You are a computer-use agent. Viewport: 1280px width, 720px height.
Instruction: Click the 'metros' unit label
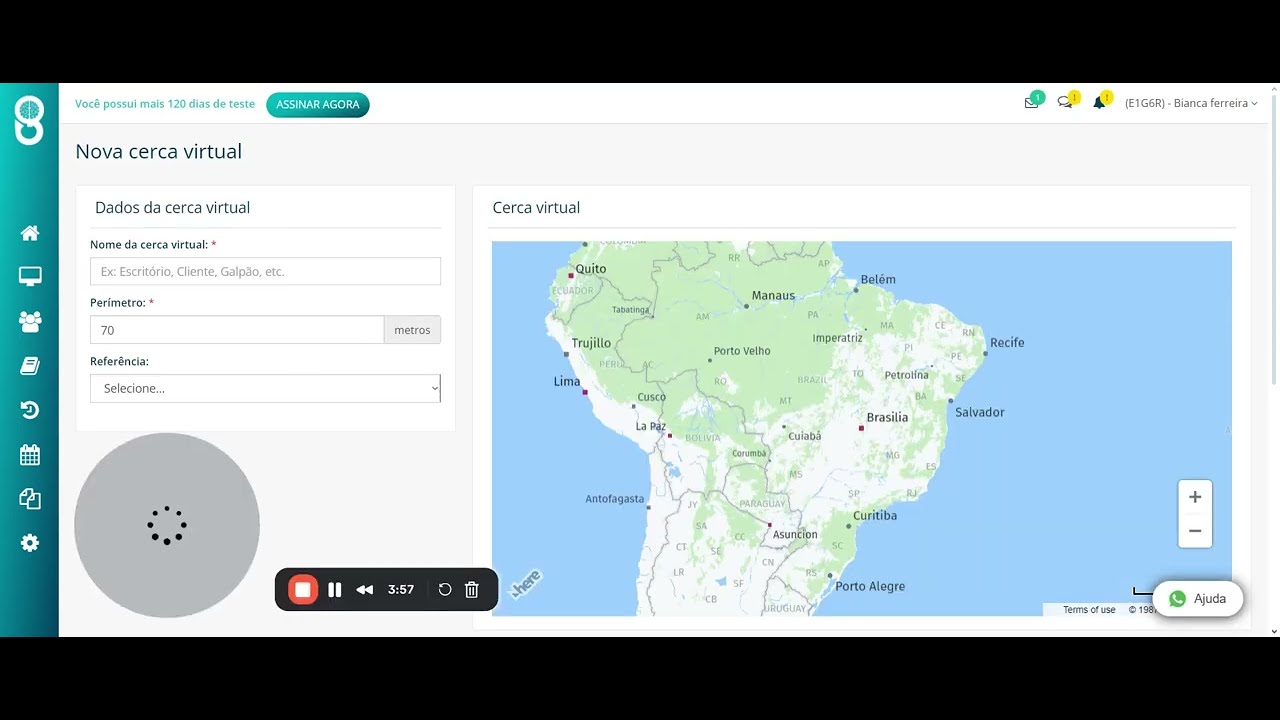(412, 330)
